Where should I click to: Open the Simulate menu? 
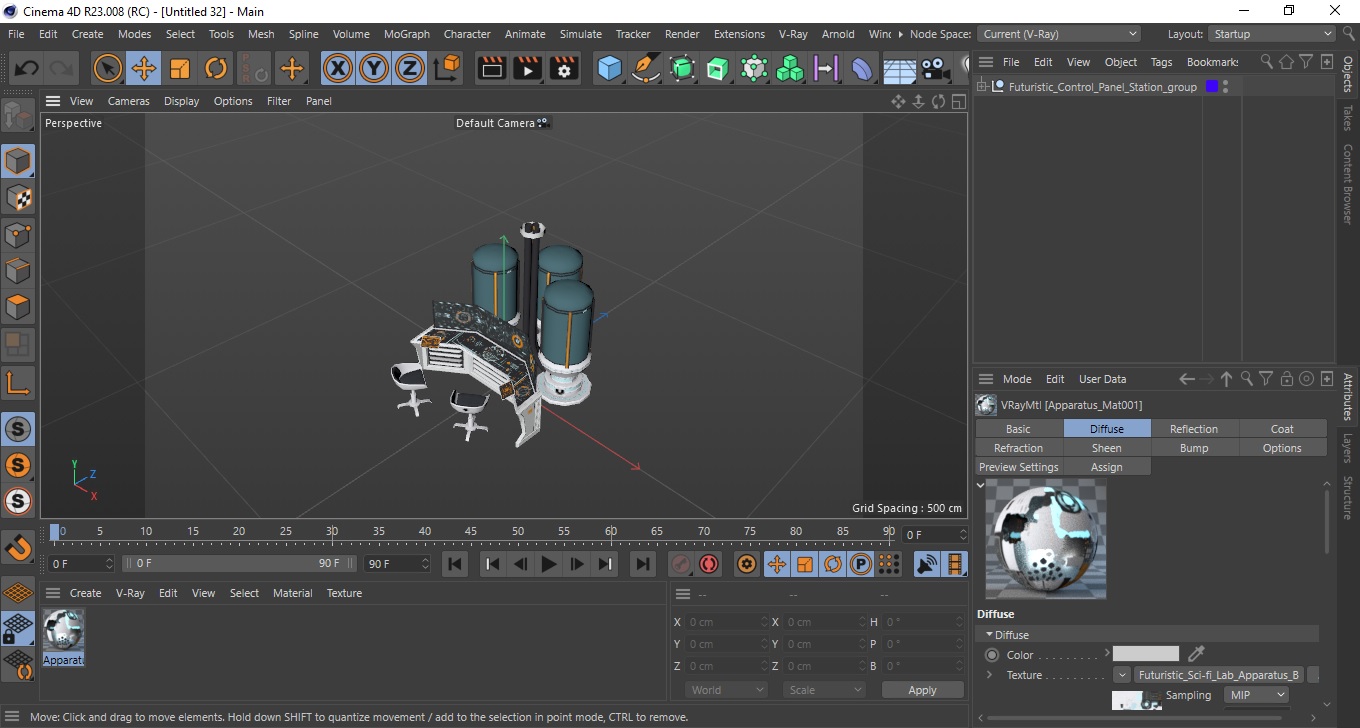581,34
